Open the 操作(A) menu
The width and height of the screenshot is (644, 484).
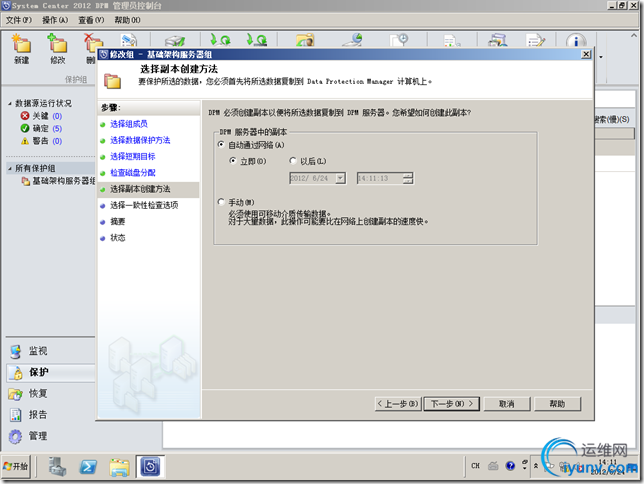[x=55, y=20]
